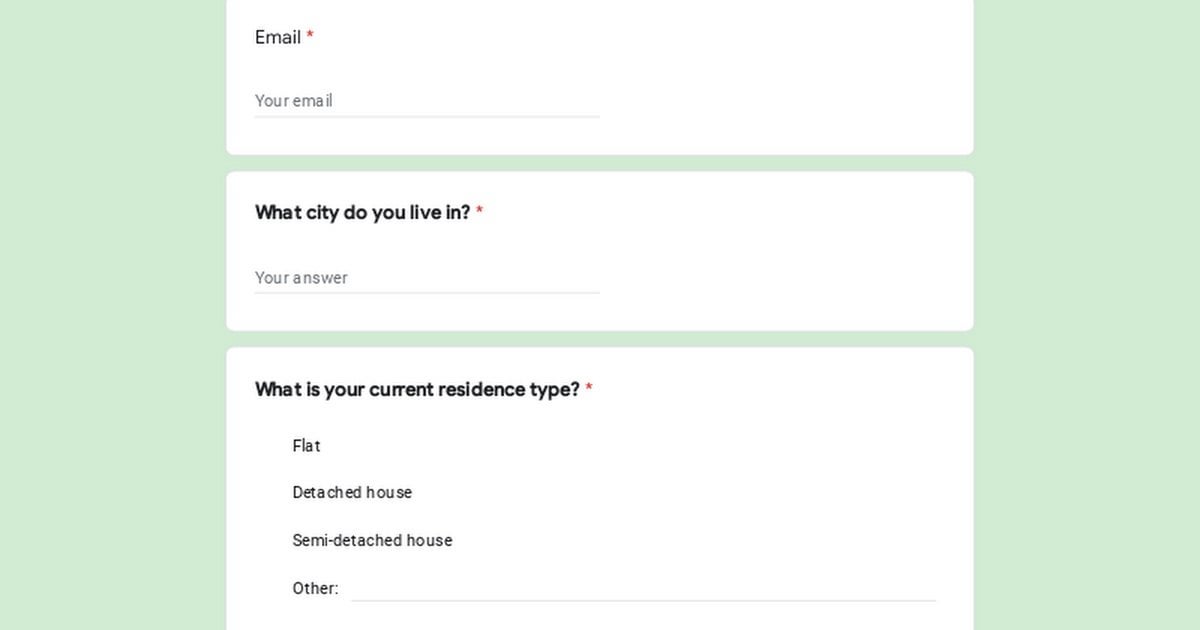Click blank area right of the "Flat" option

pyautogui.click(x=640, y=446)
